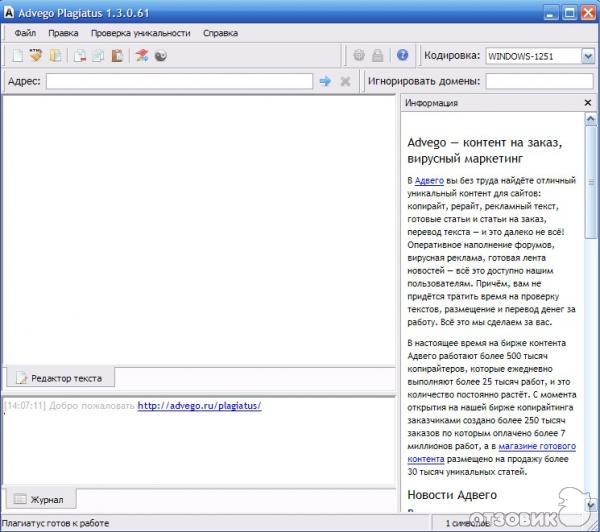Minimize the Advego Plagiatus window
The width and height of the screenshot is (600, 532).
tap(551, 13)
